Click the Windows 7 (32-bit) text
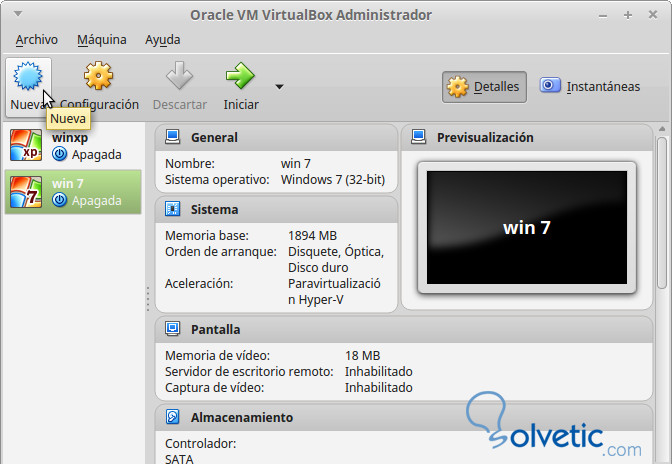 [x=333, y=180]
